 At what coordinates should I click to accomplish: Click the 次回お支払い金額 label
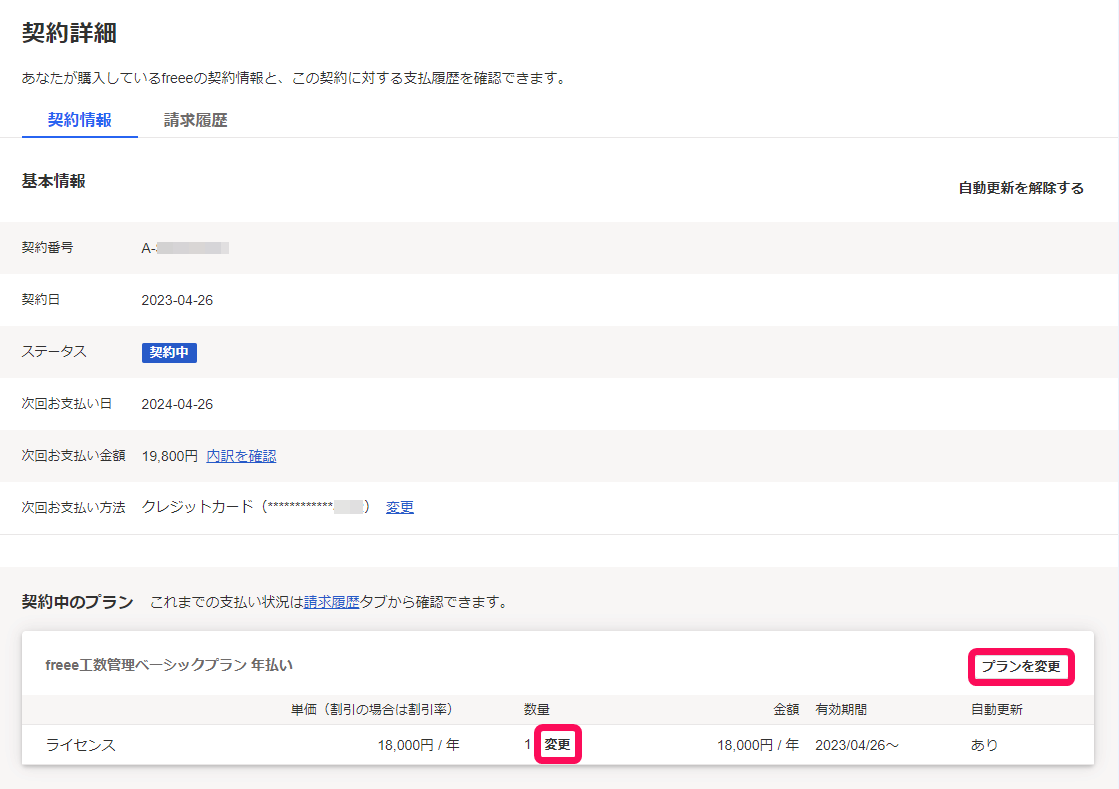pos(74,455)
